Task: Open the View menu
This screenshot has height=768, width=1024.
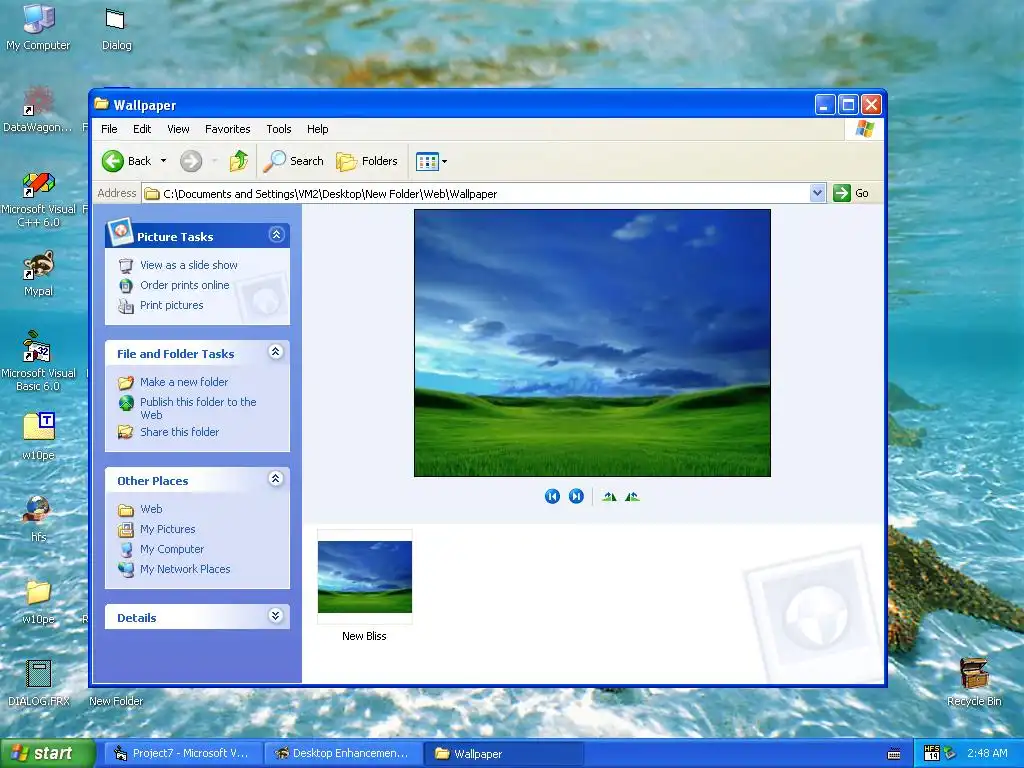Action: [178, 129]
